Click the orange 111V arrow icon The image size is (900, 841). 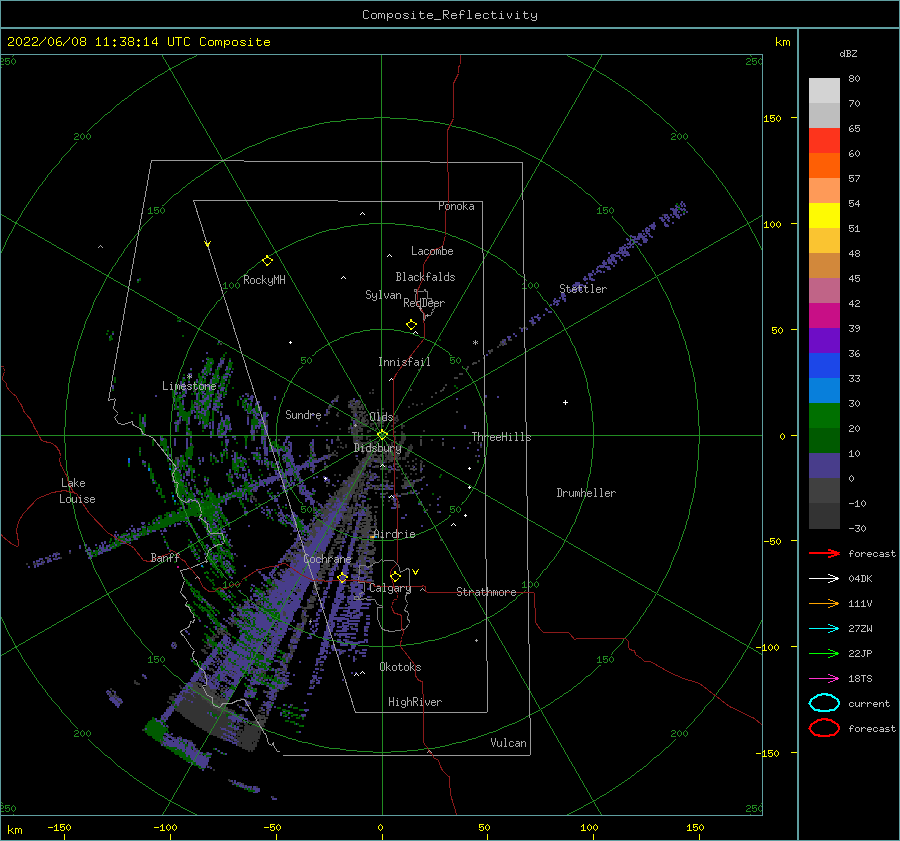pos(824,603)
